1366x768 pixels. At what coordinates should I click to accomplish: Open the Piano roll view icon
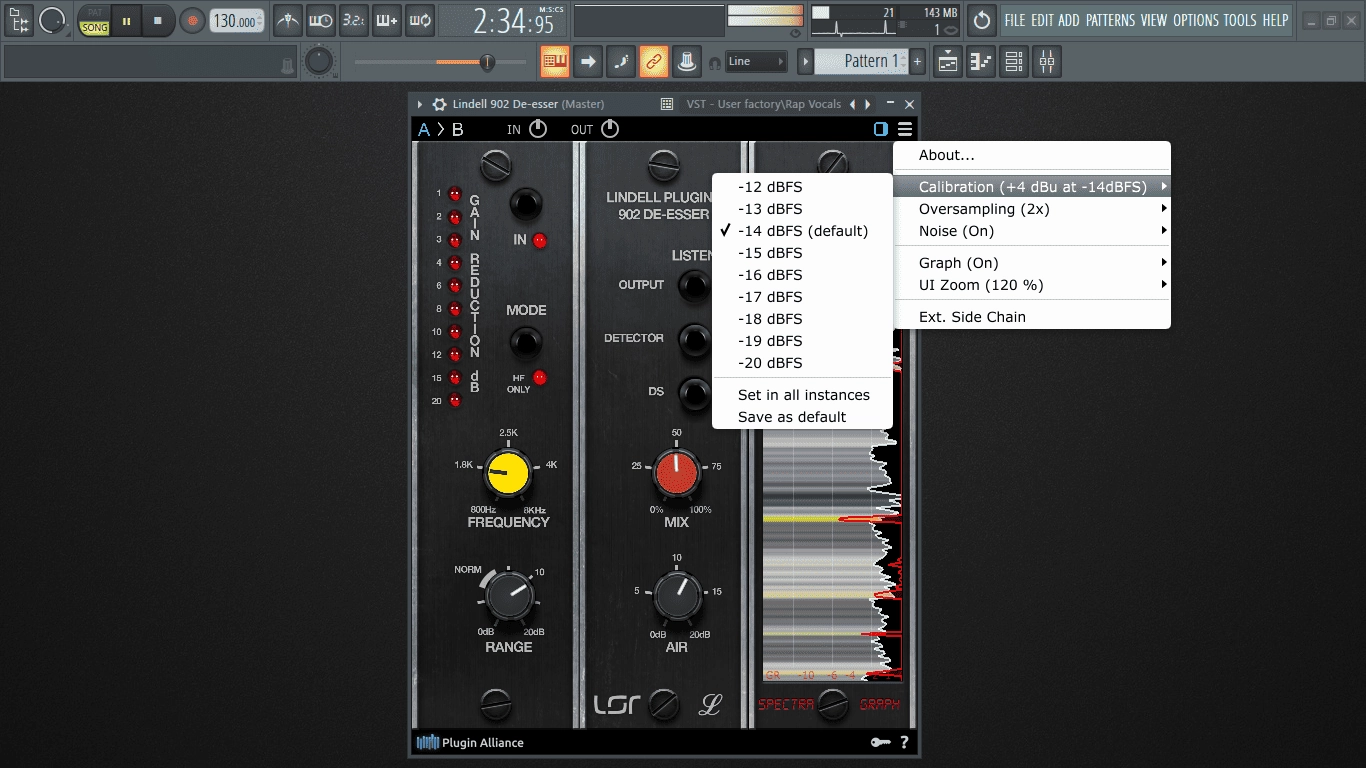(981, 62)
